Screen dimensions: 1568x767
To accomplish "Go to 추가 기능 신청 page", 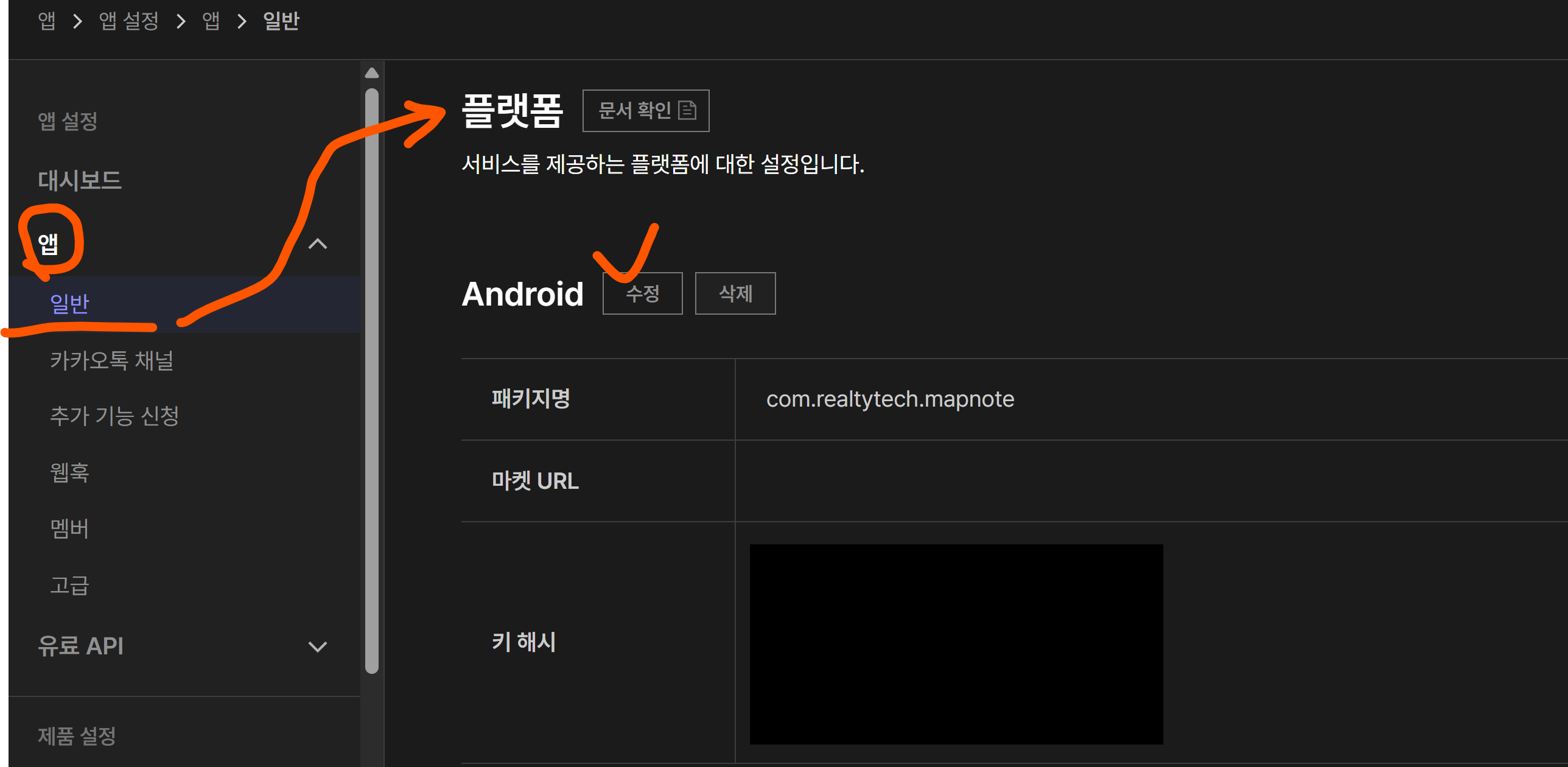I will pyautogui.click(x=114, y=416).
